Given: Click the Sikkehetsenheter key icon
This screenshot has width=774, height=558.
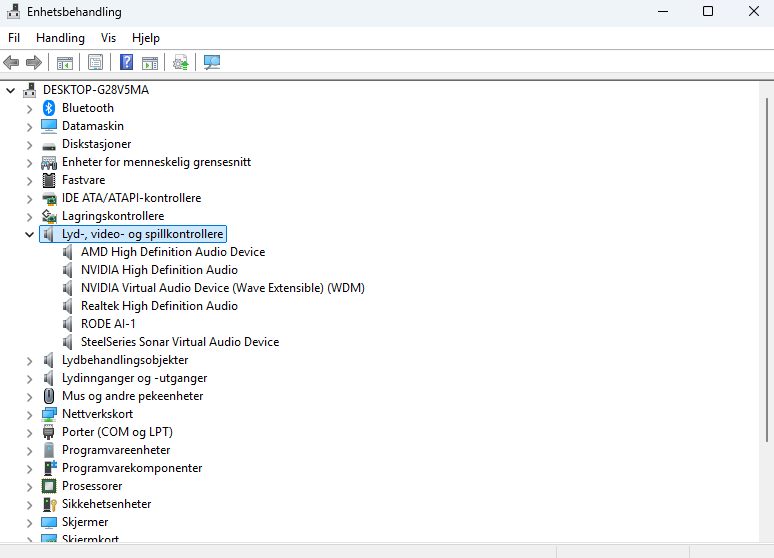Looking at the screenshot, I should 49,504.
